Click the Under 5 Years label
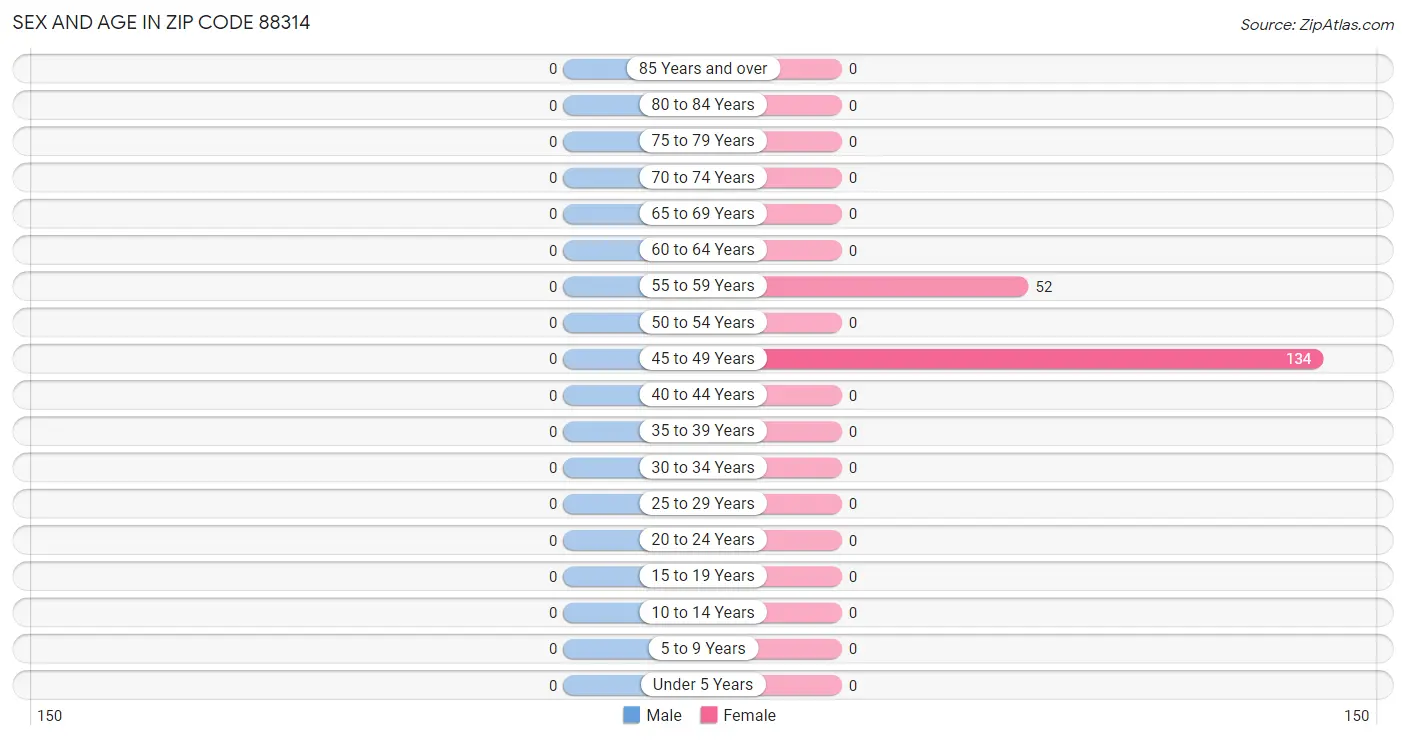 point(703,685)
